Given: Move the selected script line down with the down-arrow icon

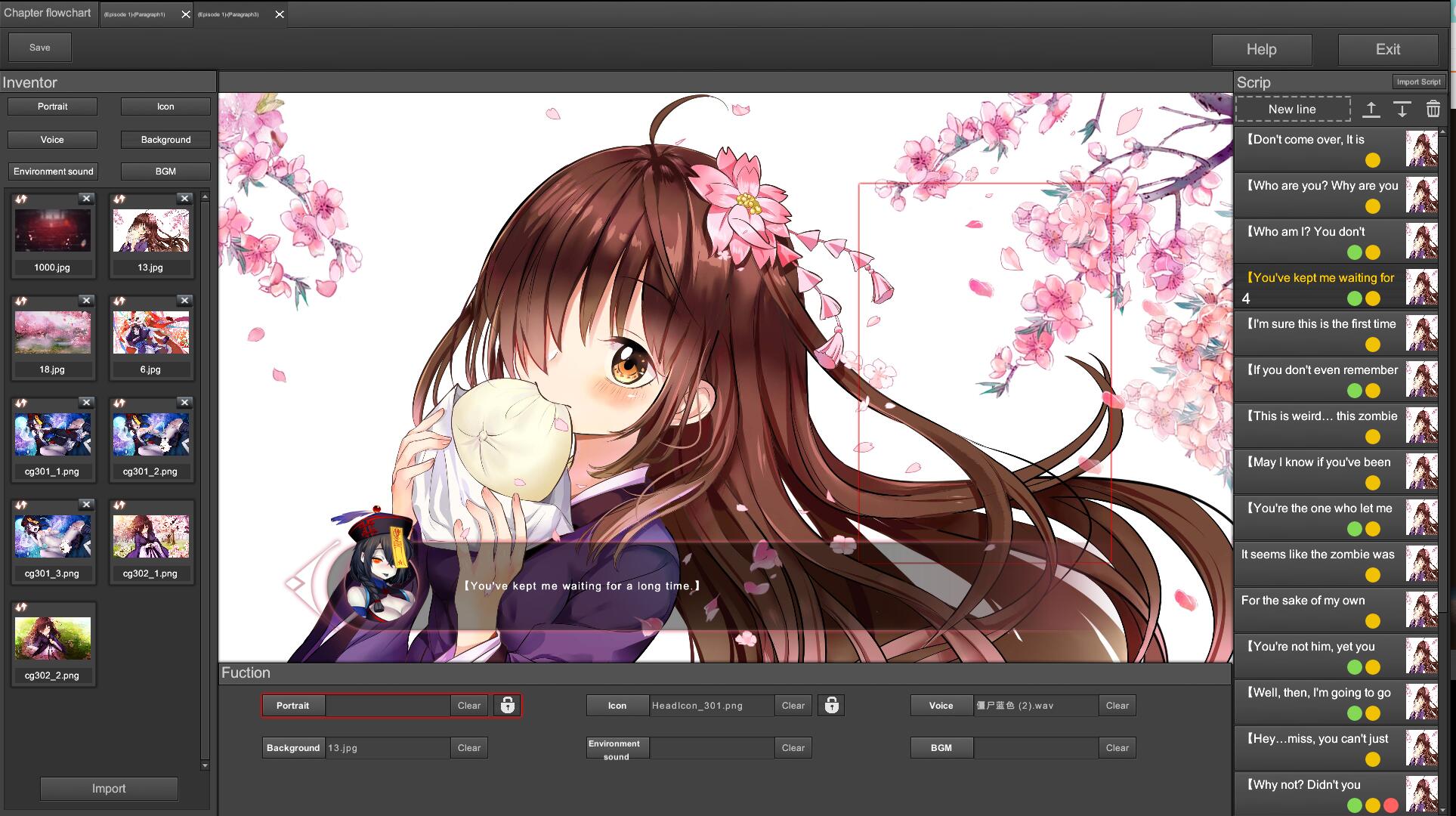Looking at the screenshot, I should (x=1402, y=110).
